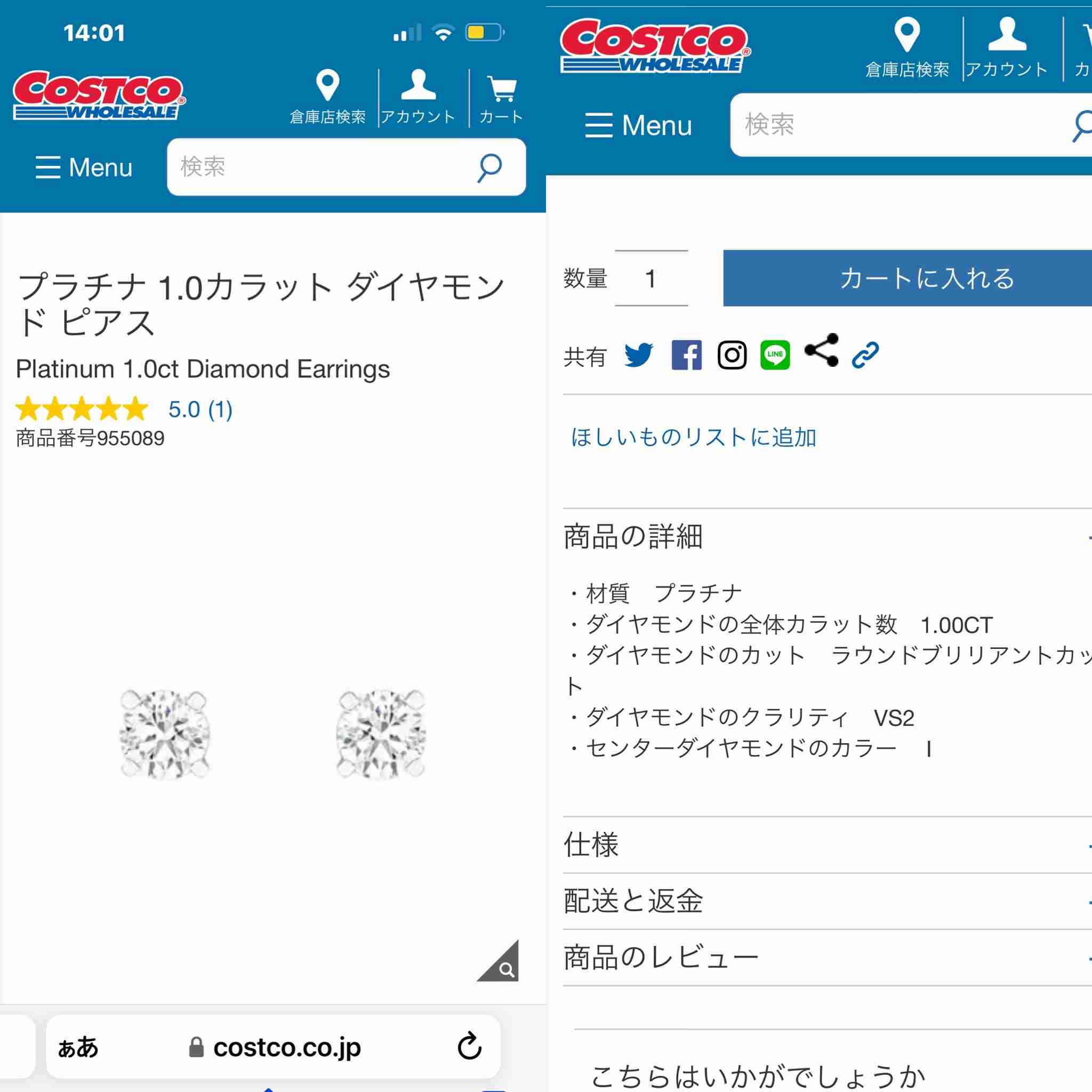1092x1092 pixels.
Task: Click the Instagram share icon
Action: pos(732,355)
